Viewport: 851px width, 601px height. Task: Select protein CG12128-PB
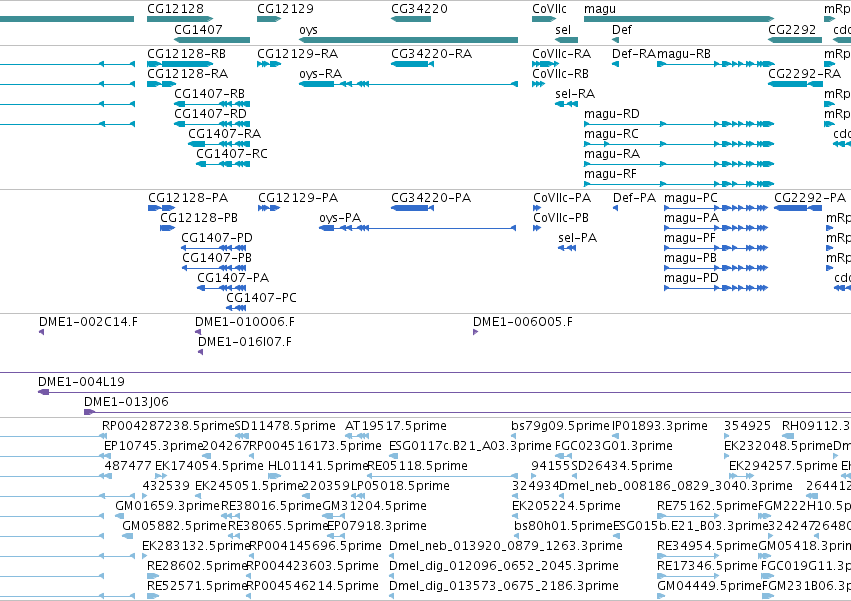pos(199,218)
